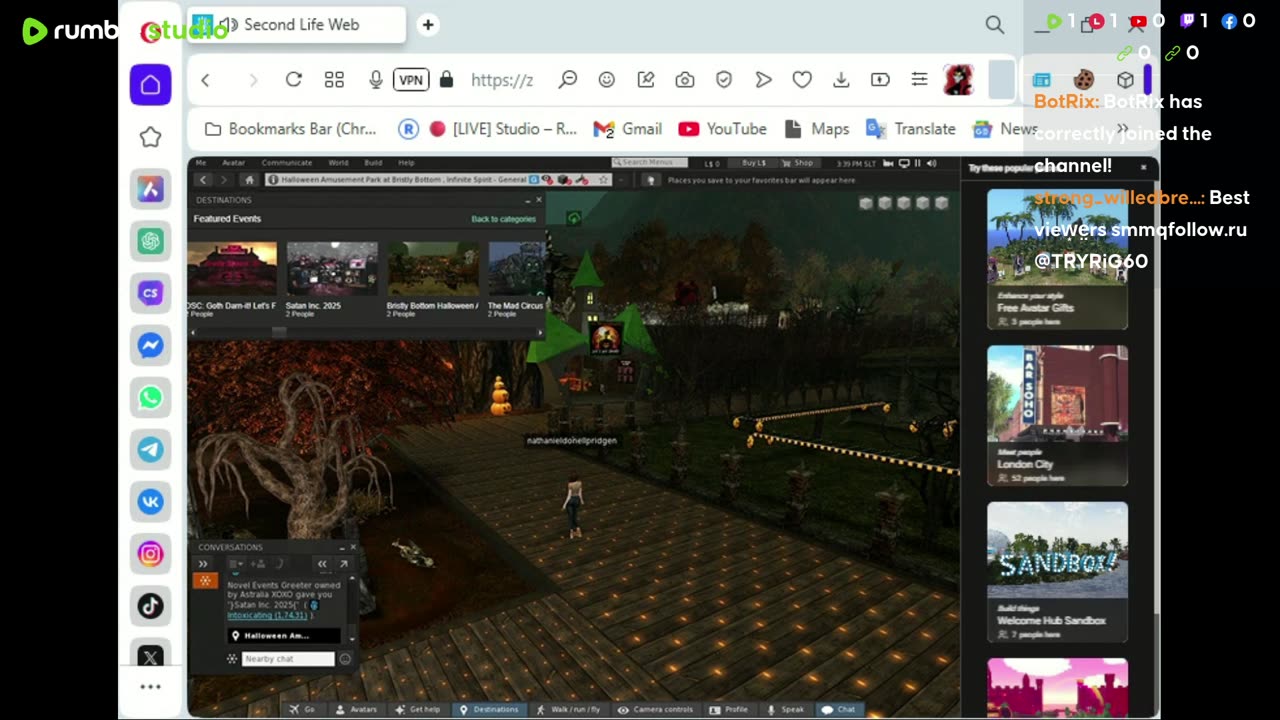Open Telegram in the browser sidebar
1280x720 pixels.
point(150,449)
